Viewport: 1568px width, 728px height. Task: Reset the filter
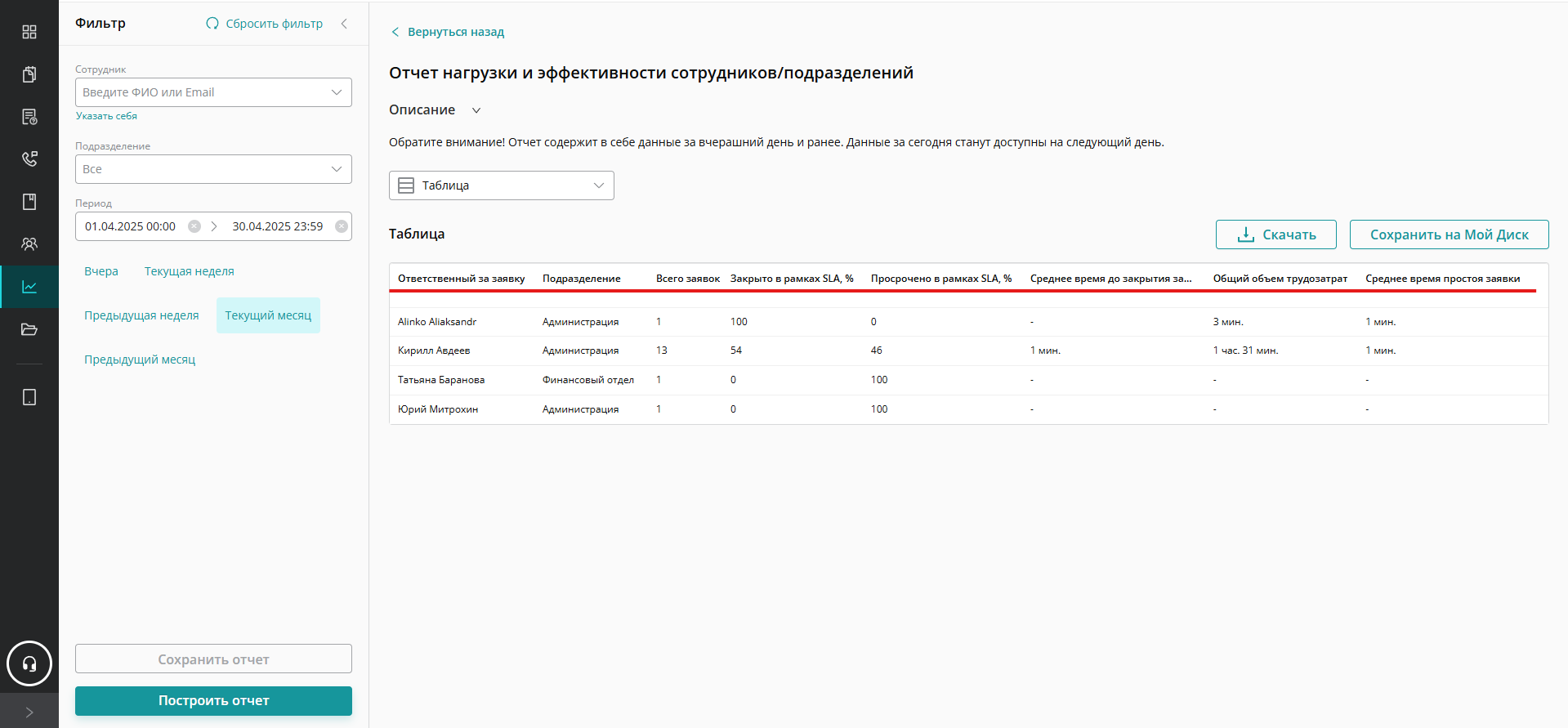[265, 24]
